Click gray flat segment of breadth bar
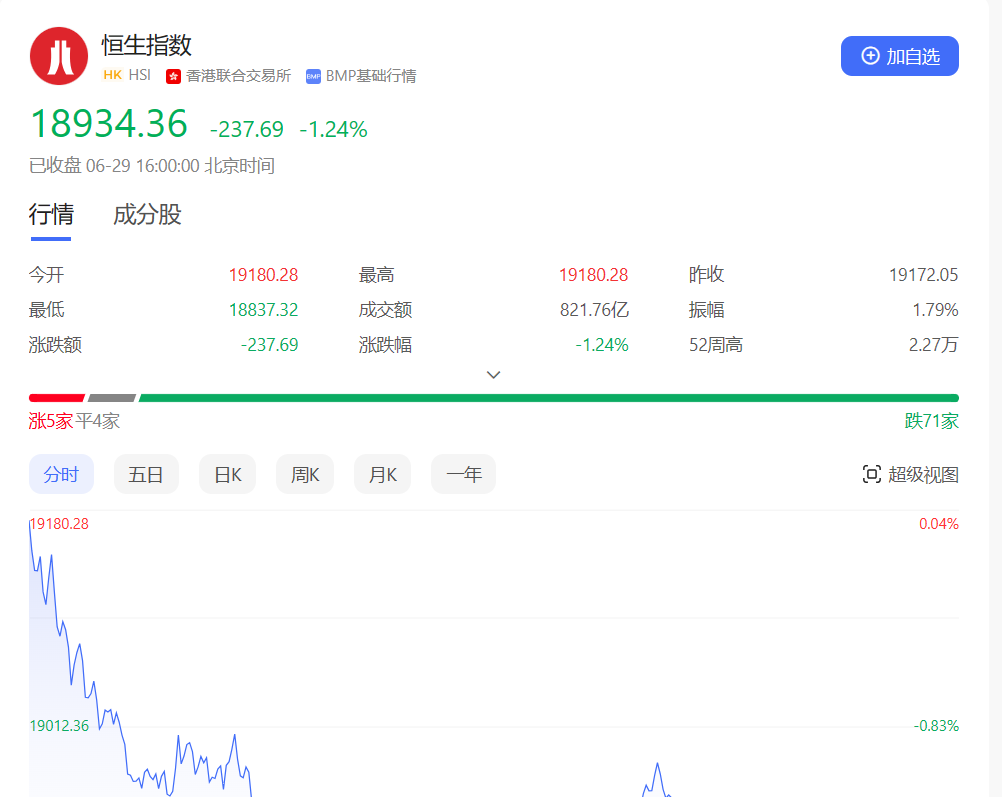The height and width of the screenshot is (797, 1002). (112, 398)
